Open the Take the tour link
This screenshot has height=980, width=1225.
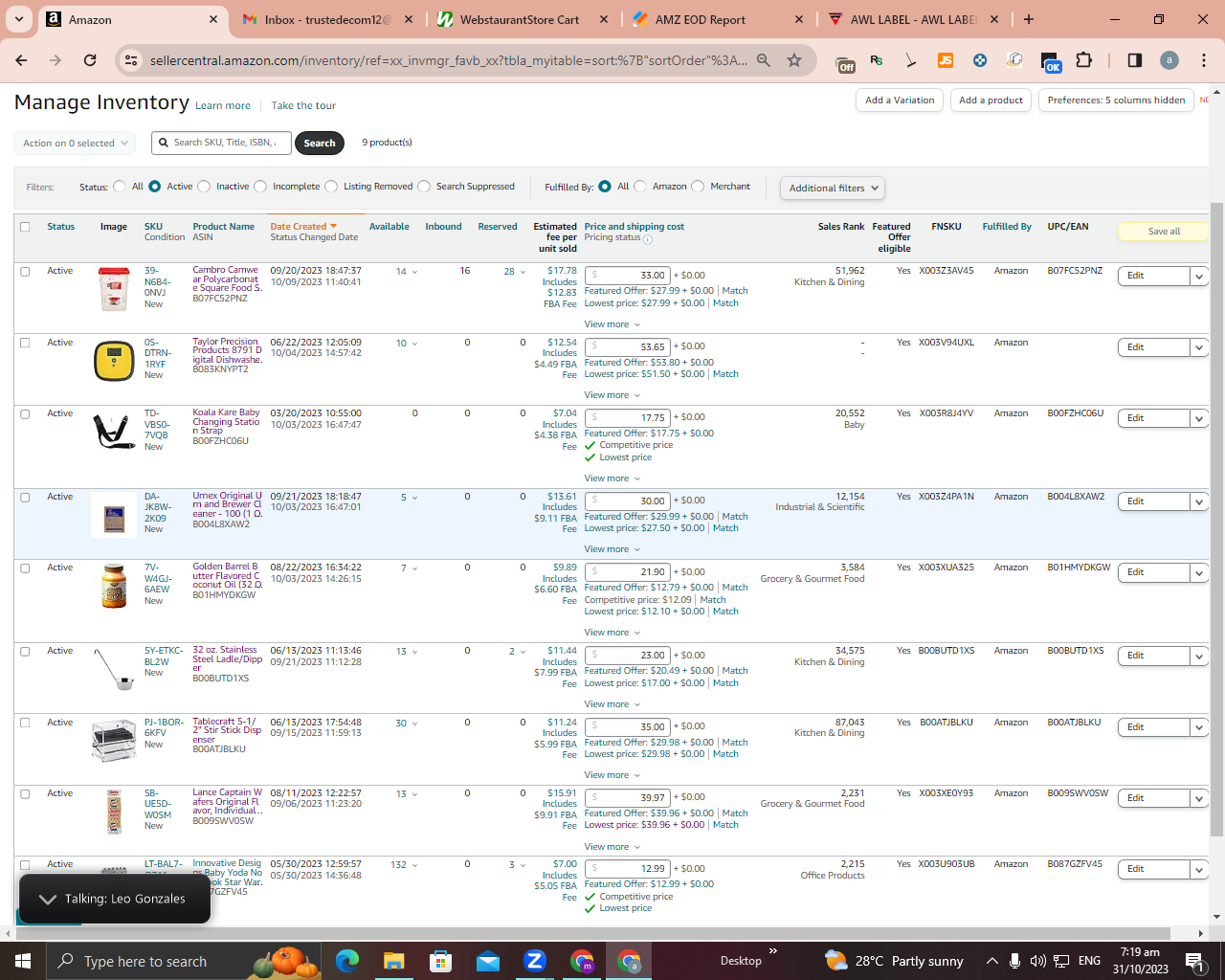coord(303,106)
